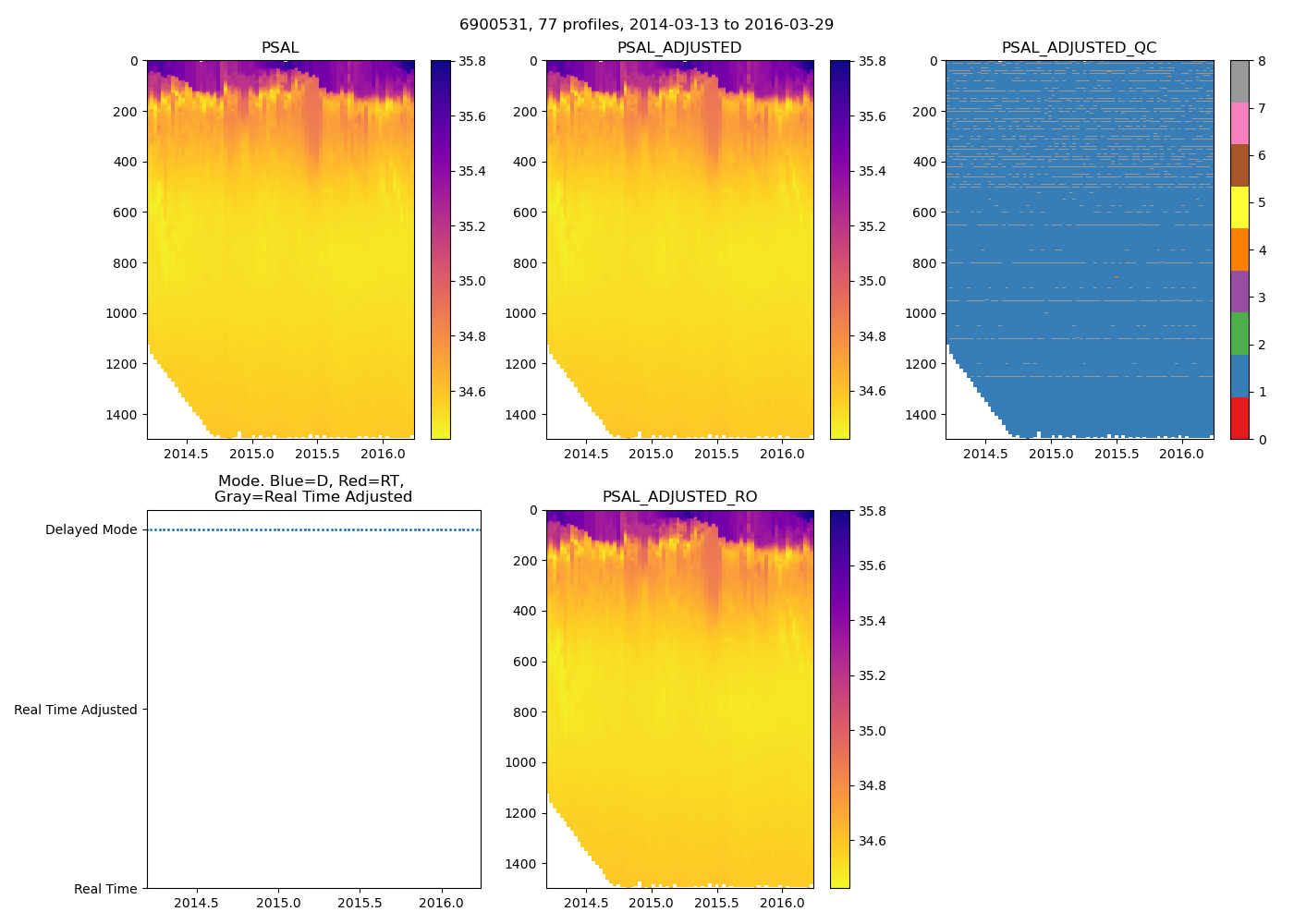Image resolution: width=1294 pixels, height=924 pixels.
Task: Pick the pink QC colorbar segment
Action: click(x=1239, y=123)
